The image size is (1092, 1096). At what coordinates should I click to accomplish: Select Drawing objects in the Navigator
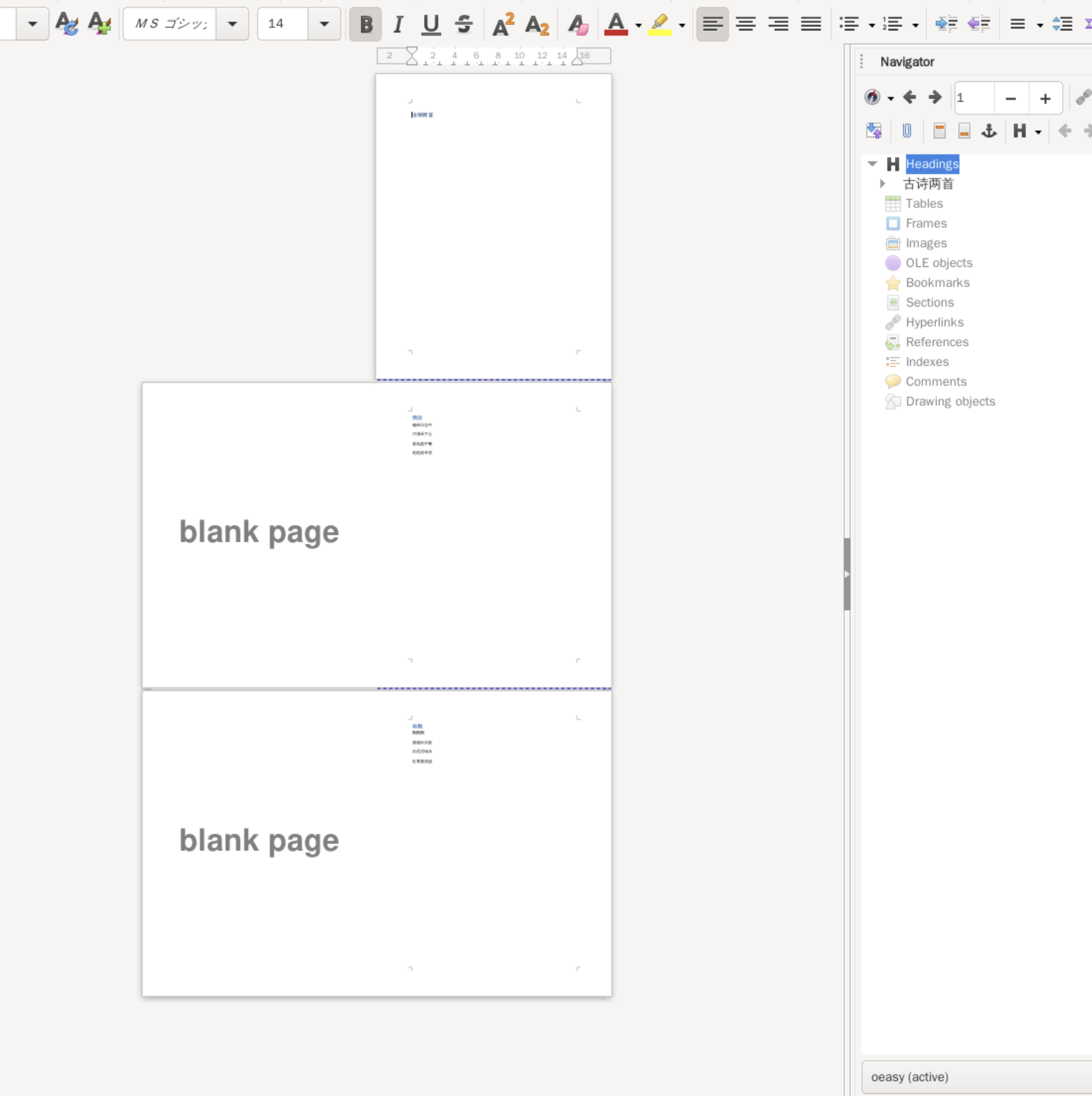click(x=950, y=401)
